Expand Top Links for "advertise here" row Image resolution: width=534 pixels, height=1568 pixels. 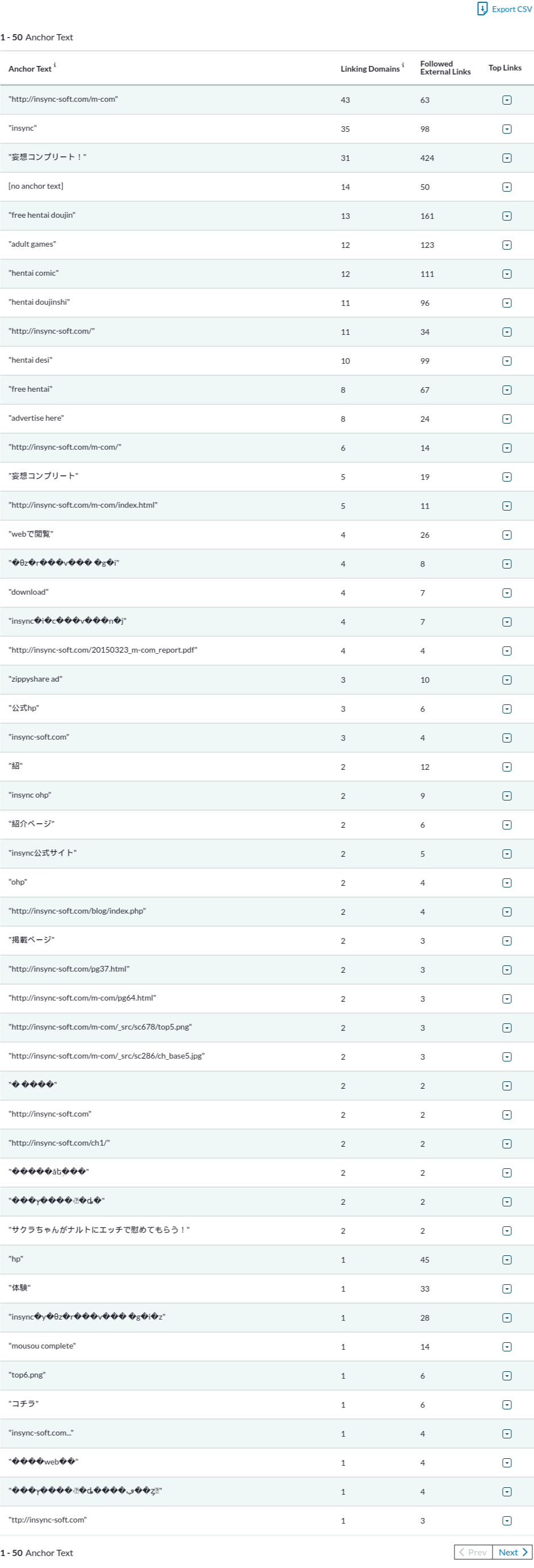507,419
